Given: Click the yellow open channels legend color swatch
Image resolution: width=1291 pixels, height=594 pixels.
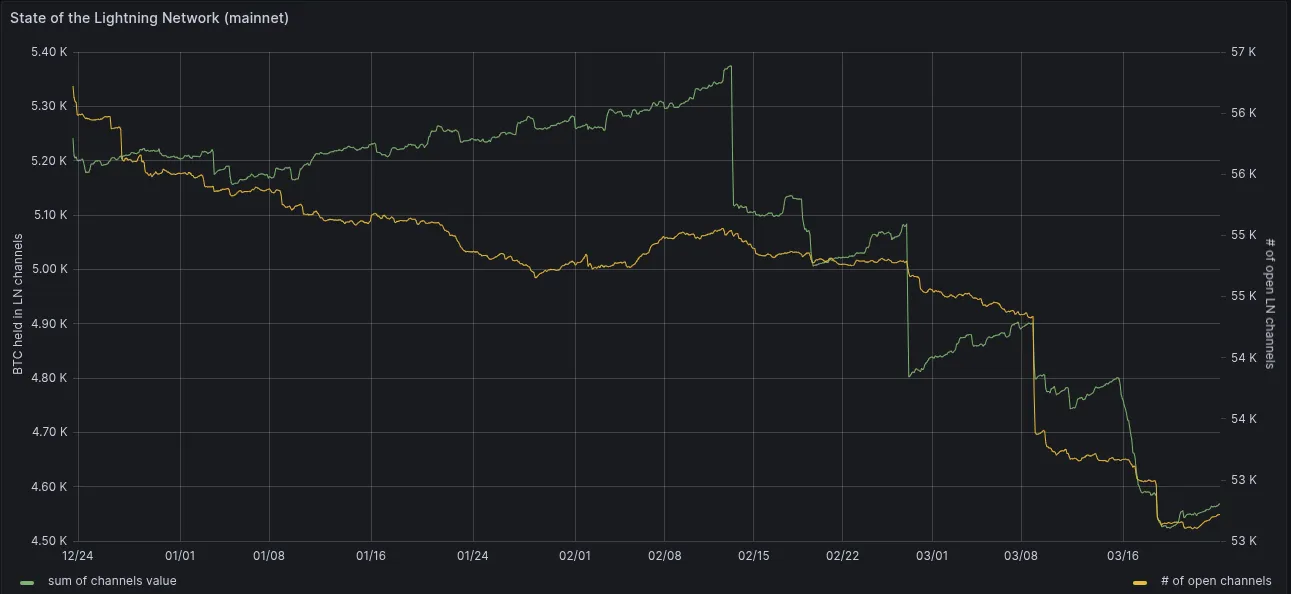Looking at the screenshot, I should point(1140,582).
